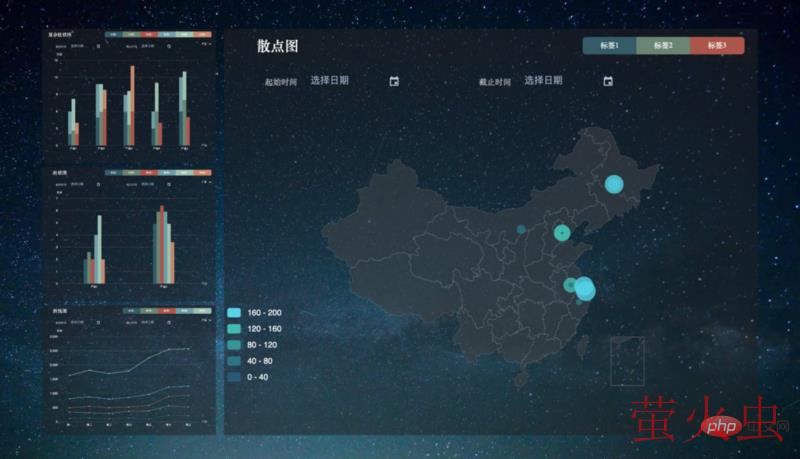Select dark teal tab in line chart panel
This screenshot has width=800, height=459.
point(131,311)
